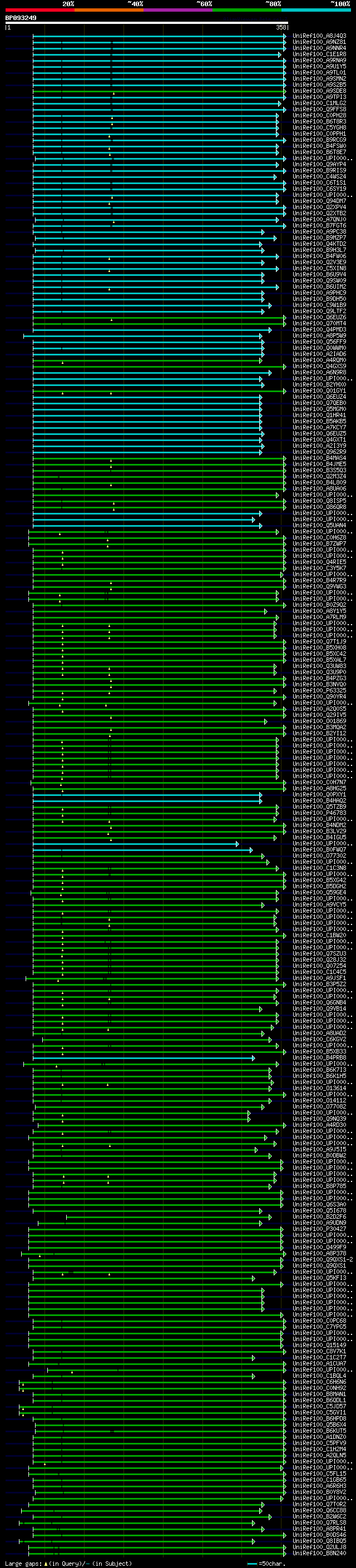The height and width of the screenshot is (1568, 356).
Task: Click the orange ~40% identity color band
Action: 109,10
